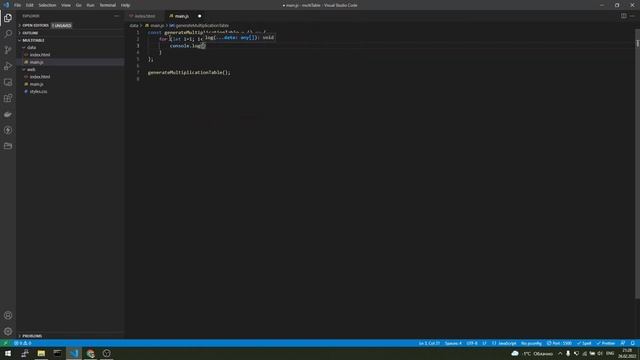Click the data breadcrumb segment
Image resolution: width=640 pixels, height=360 pixels.
pos(134,26)
